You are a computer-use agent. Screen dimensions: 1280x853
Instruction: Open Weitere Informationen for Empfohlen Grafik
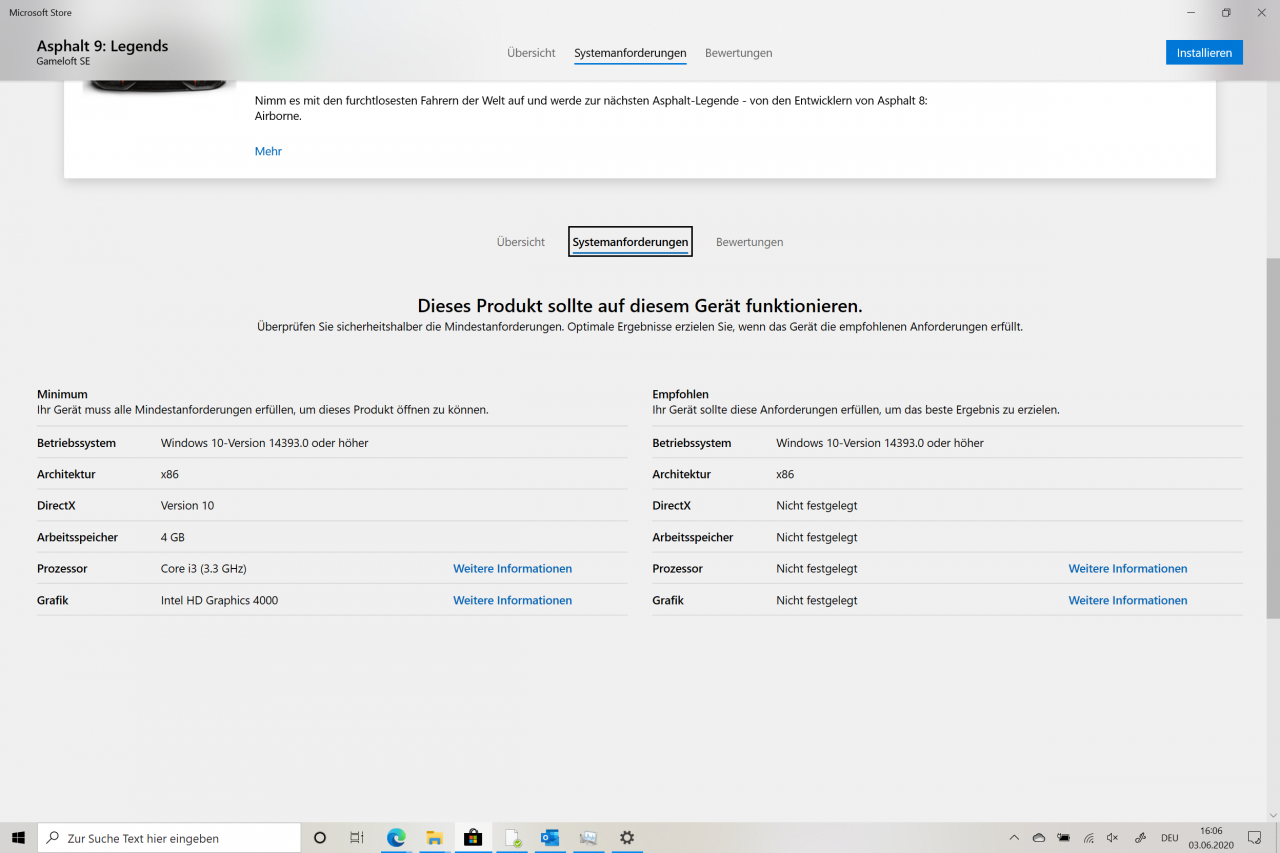tap(1128, 601)
